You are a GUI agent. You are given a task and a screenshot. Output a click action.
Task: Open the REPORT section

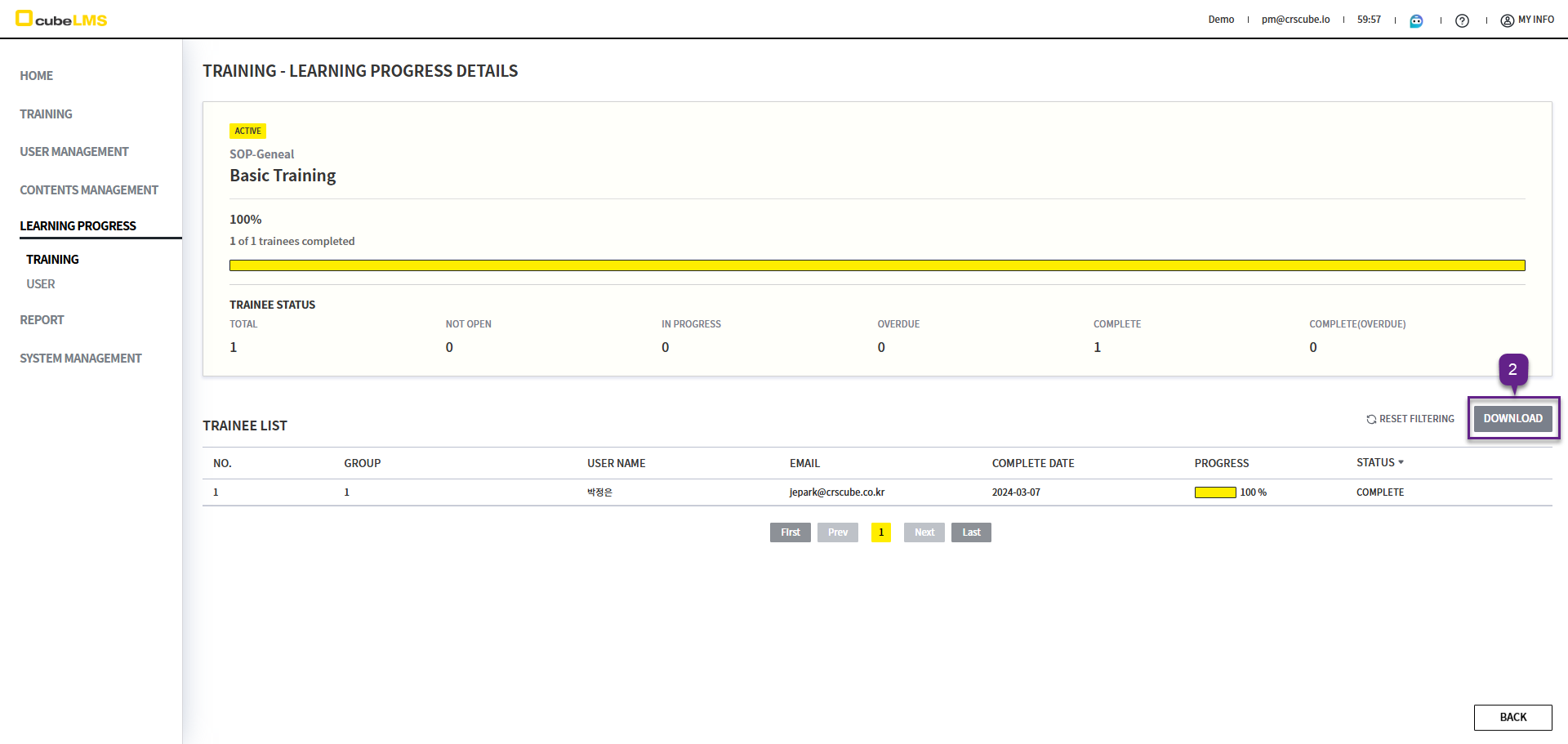(x=42, y=320)
